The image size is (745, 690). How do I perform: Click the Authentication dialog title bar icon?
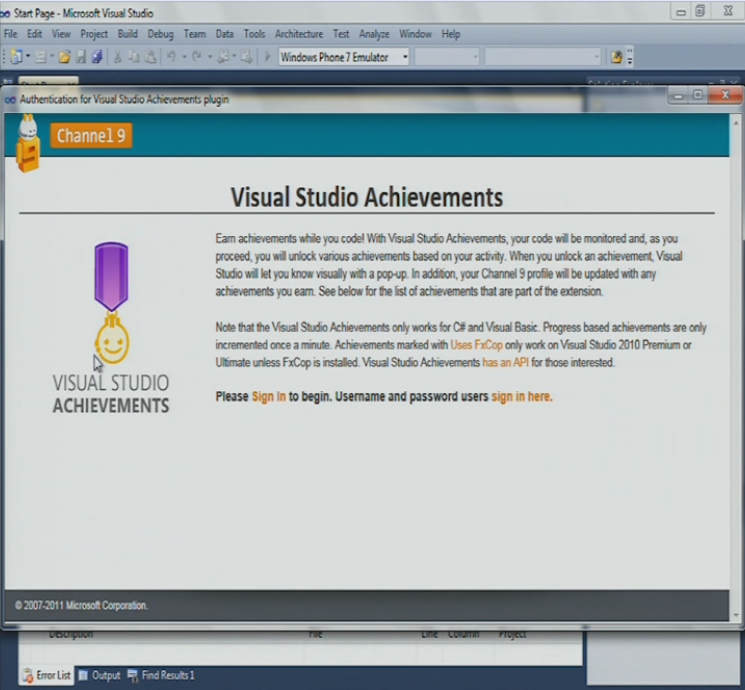tap(10, 100)
